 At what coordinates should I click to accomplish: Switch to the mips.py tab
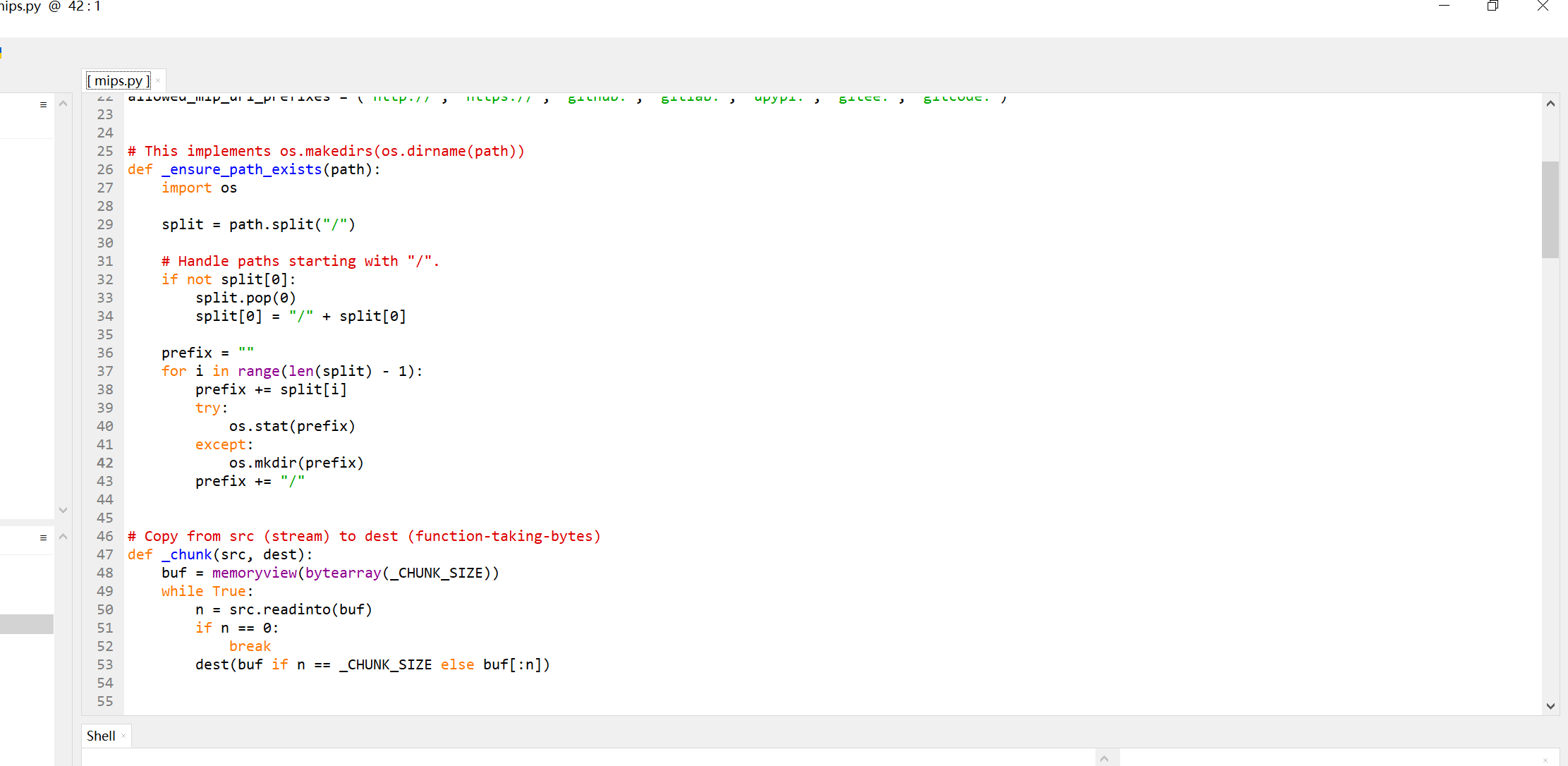click(x=118, y=81)
